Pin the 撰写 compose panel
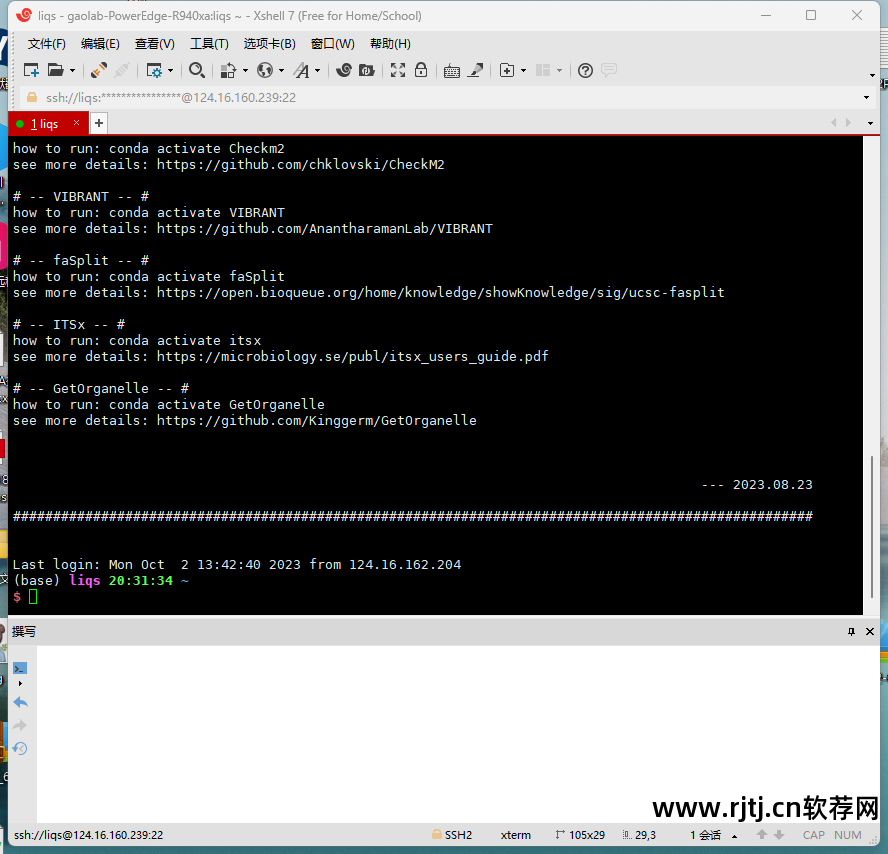The image size is (888, 854). click(x=851, y=631)
